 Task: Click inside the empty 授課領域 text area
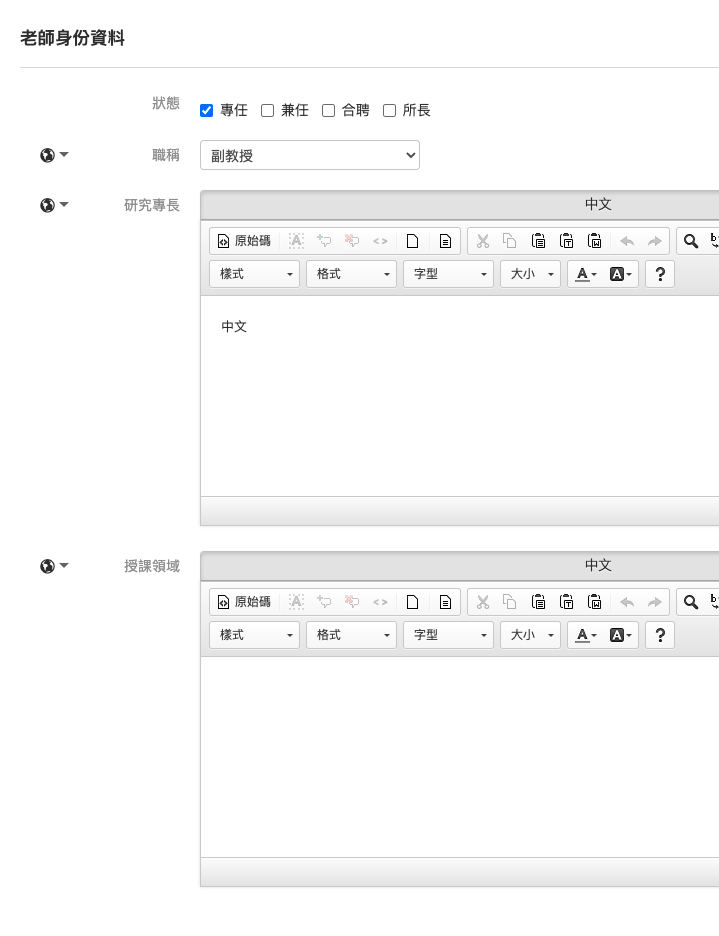460,755
